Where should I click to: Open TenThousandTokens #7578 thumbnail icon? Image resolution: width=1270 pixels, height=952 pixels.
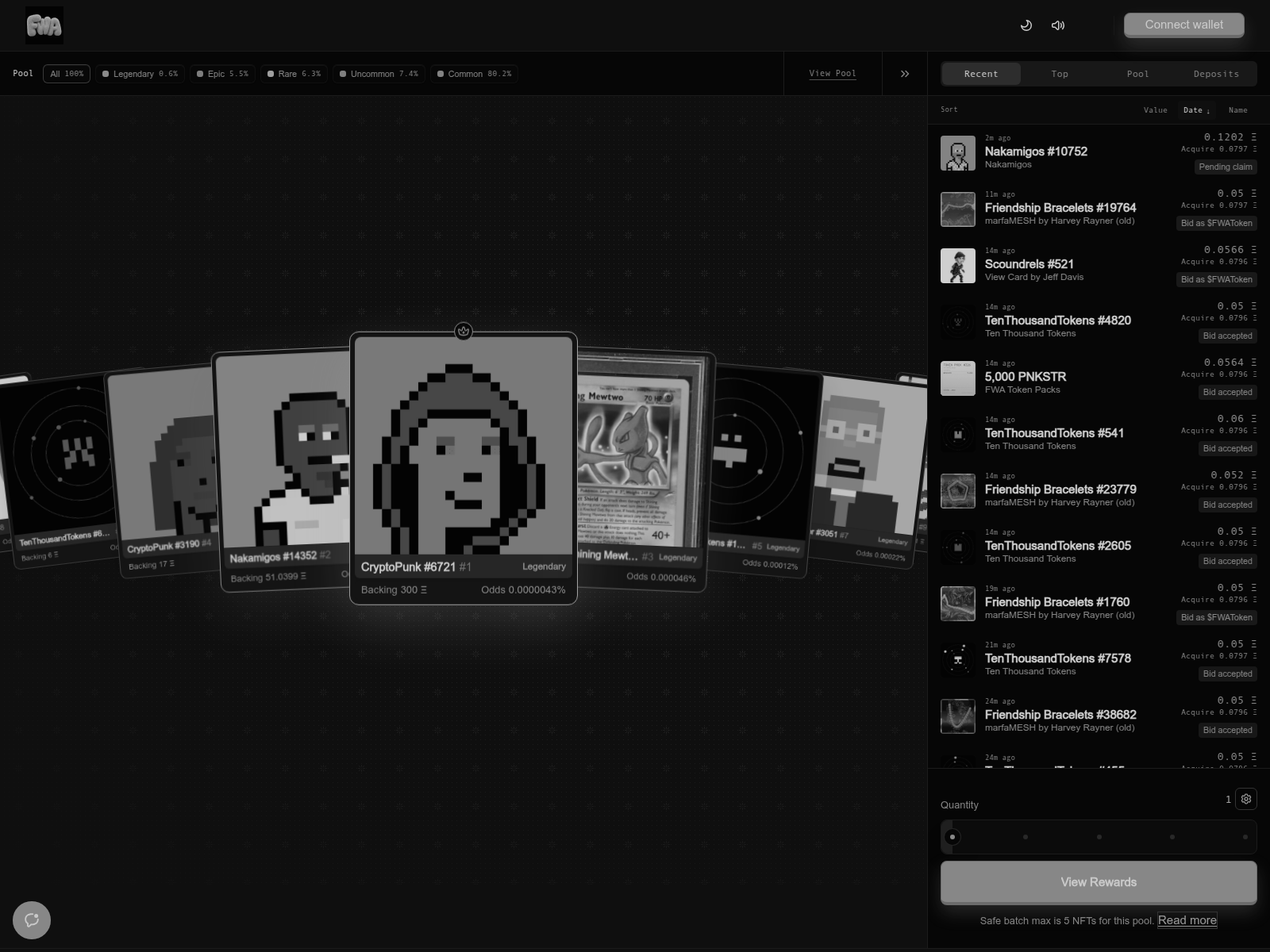point(958,660)
